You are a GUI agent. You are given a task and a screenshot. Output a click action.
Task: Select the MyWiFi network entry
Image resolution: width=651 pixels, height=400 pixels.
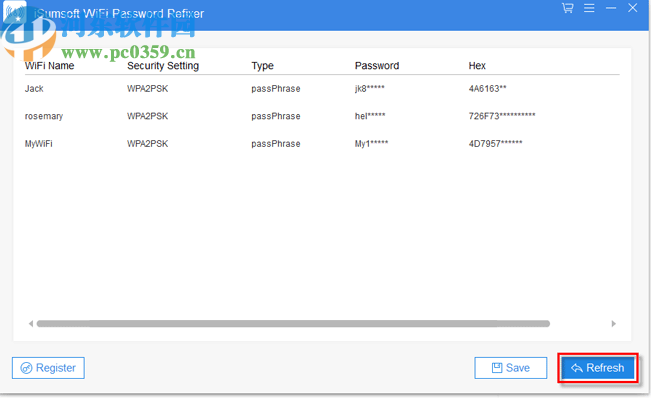pyautogui.click(x=322, y=144)
